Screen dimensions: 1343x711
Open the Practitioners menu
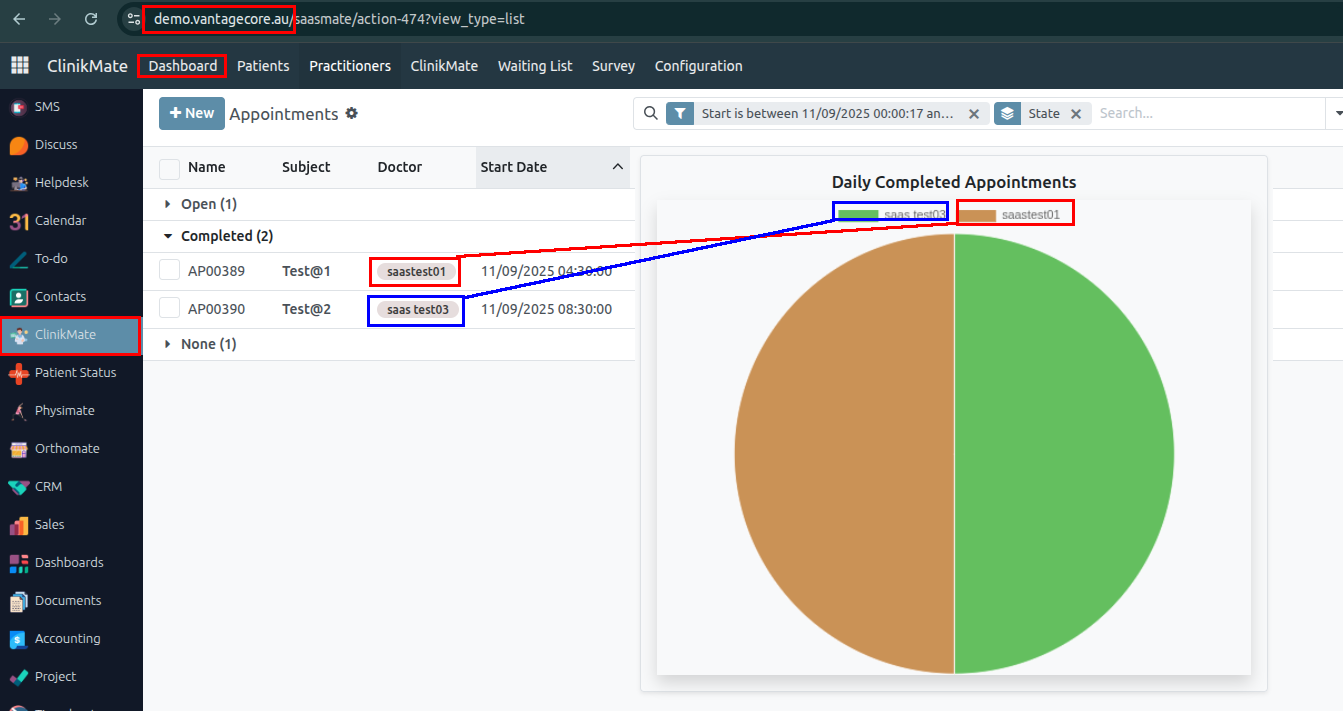349,66
